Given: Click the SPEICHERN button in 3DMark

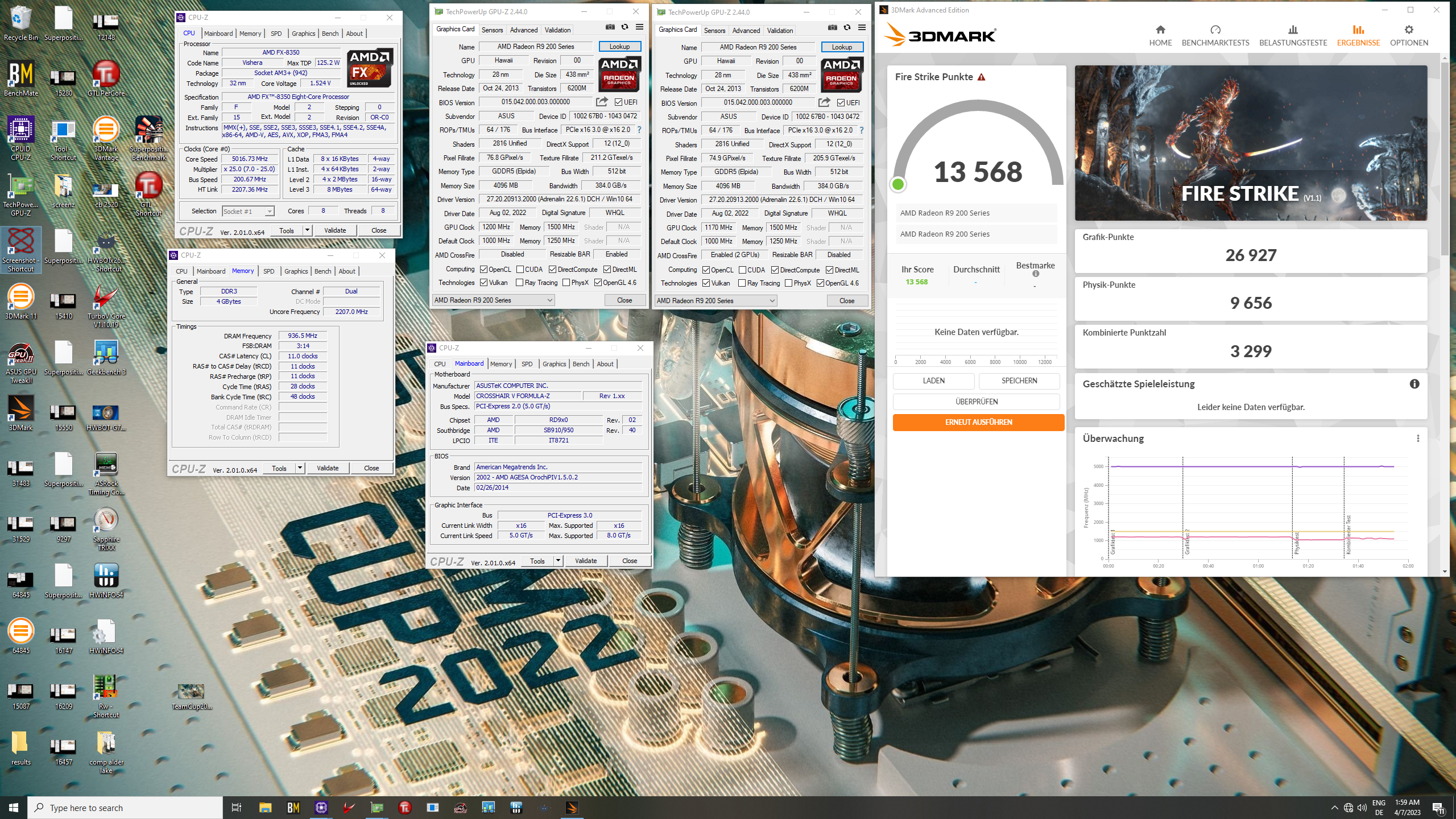Looking at the screenshot, I should [x=1019, y=380].
